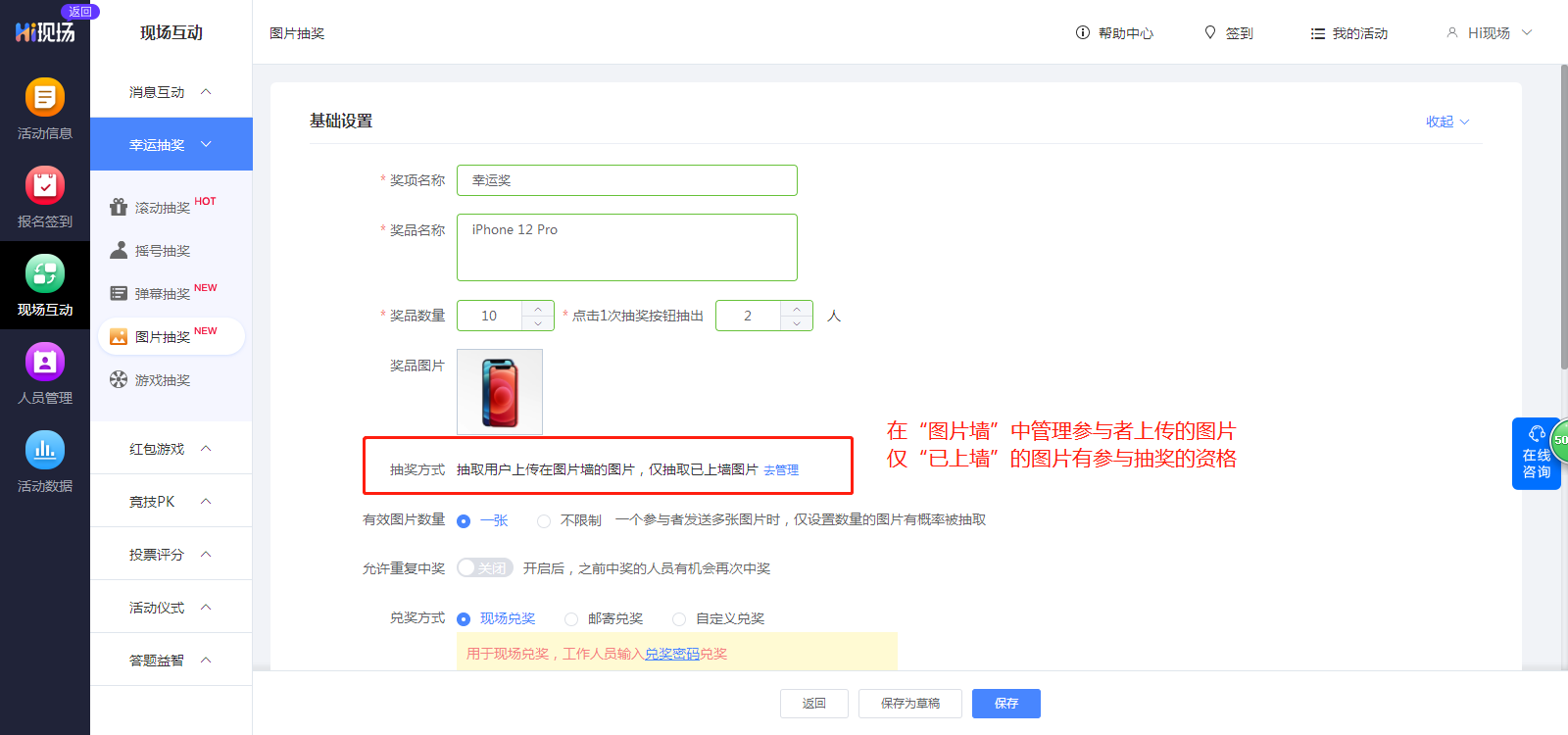The height and width of the screenshot is (735, 1568).
Task: Open the Hi现场 account dropdown
Action: click(x=1489, y=33)
